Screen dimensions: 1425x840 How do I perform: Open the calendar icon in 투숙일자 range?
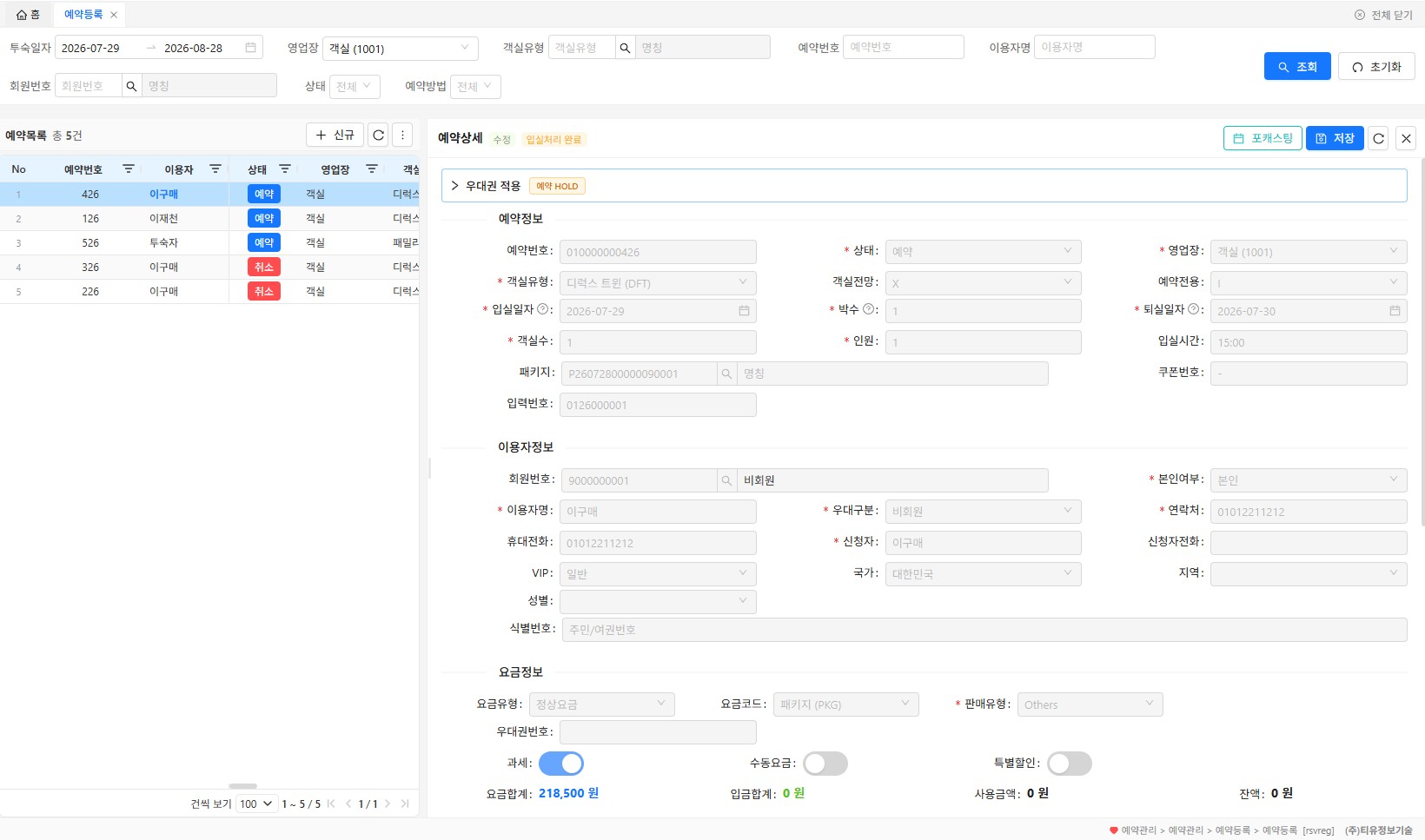[250, 48]
